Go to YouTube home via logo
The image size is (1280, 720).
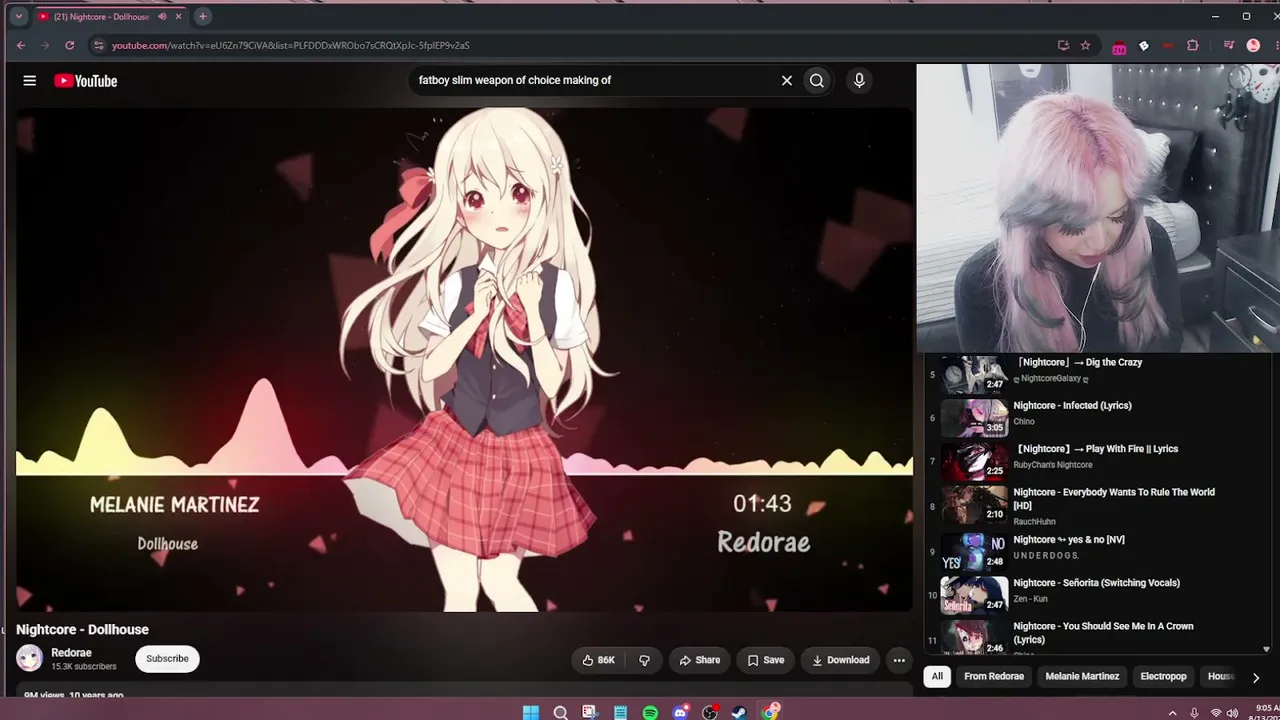[86, 81]
